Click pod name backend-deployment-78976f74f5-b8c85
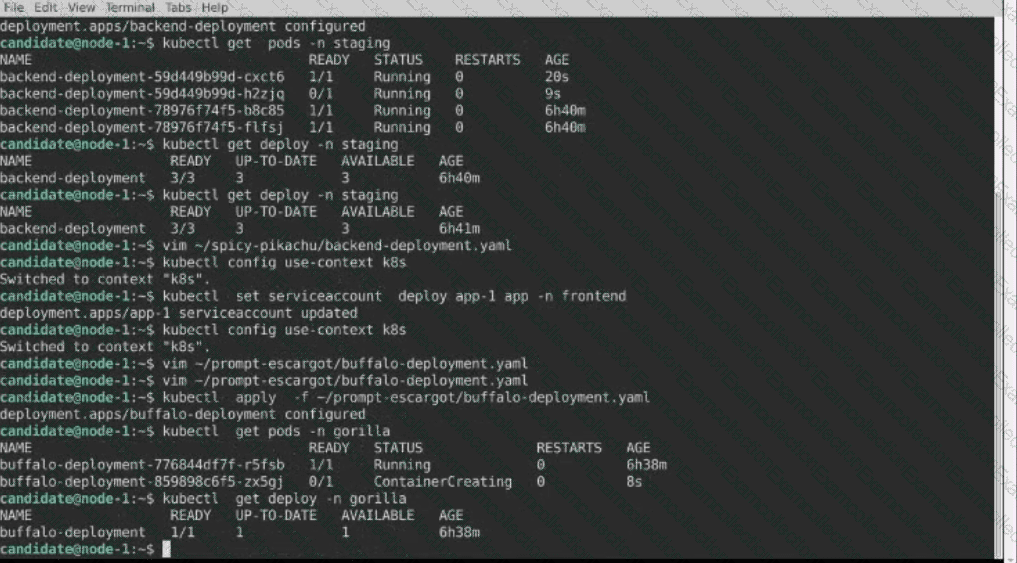1017x563 pixels. [142, 110]
